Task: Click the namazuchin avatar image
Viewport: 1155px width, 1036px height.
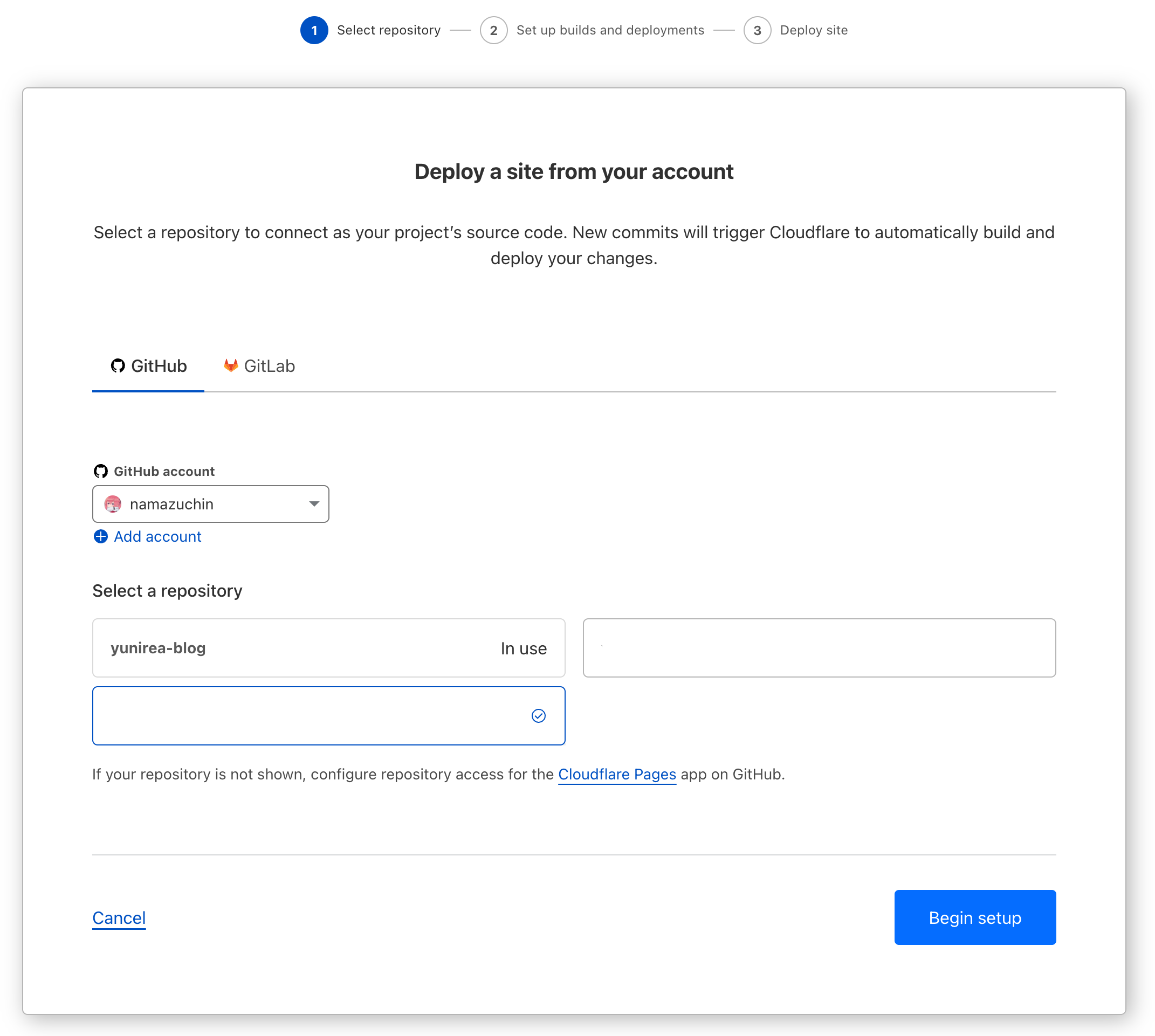Action: 113,504
